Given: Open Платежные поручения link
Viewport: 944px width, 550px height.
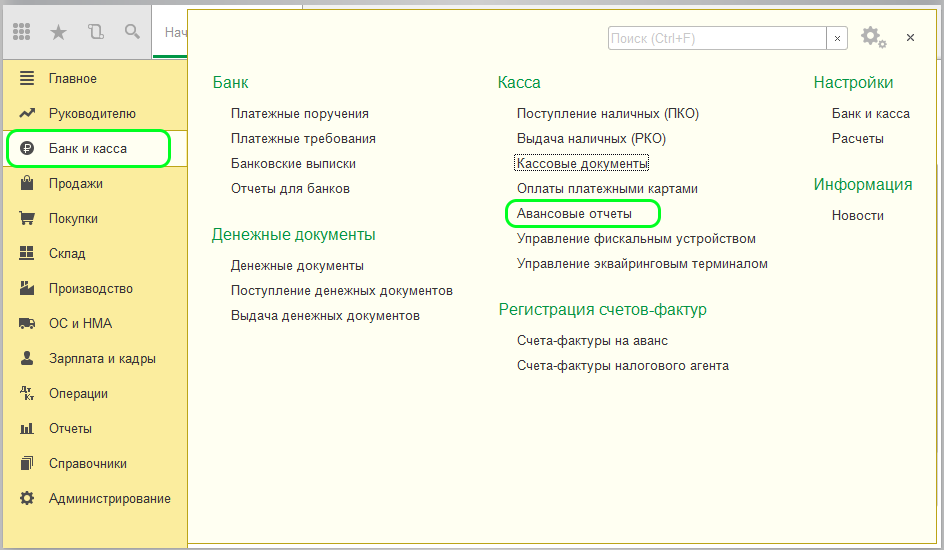Looking at the screenshot, I should point(299,114).
